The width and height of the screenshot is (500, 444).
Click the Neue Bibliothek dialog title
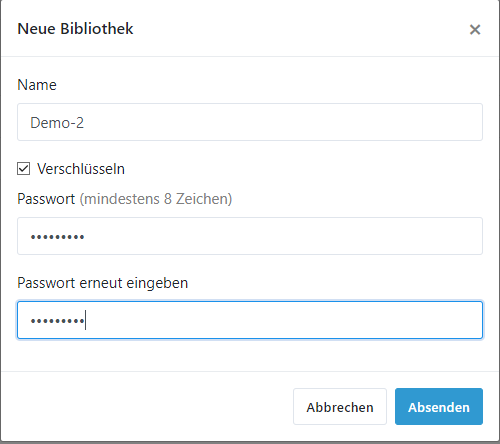(75, 29)
